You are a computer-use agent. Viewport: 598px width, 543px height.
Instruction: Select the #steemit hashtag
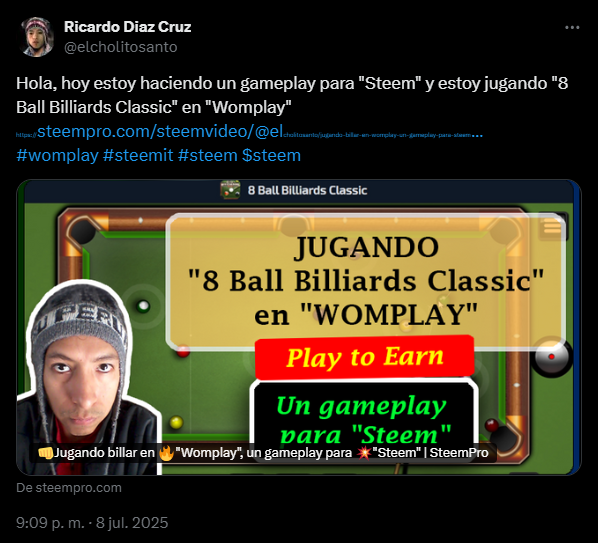(138, 156)
